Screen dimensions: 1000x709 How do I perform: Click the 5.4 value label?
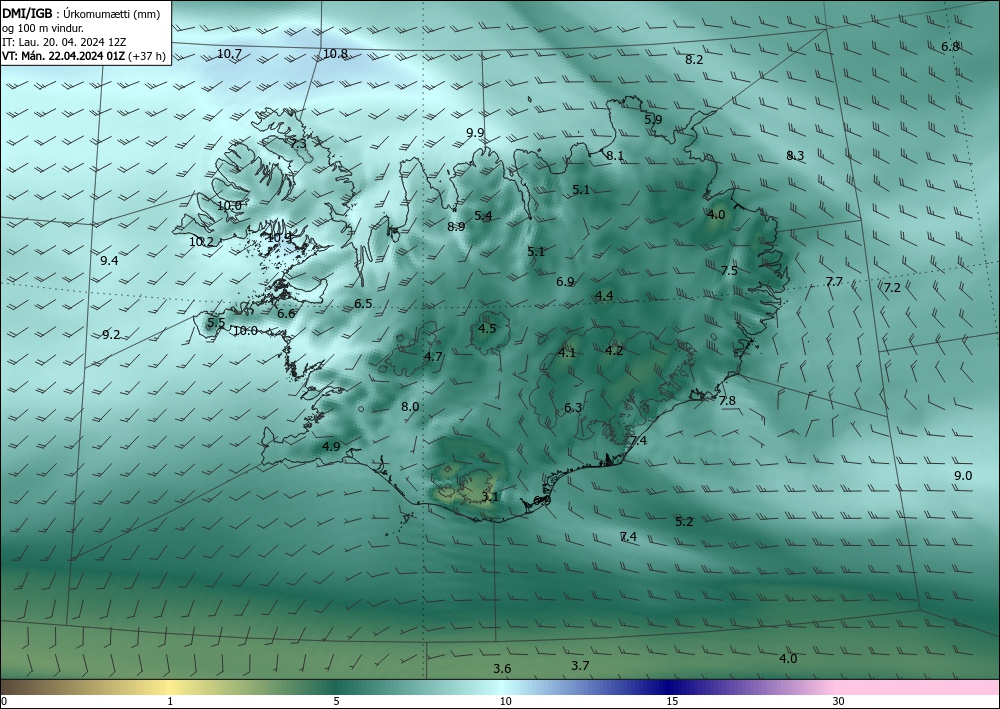(x=483, y=216)
